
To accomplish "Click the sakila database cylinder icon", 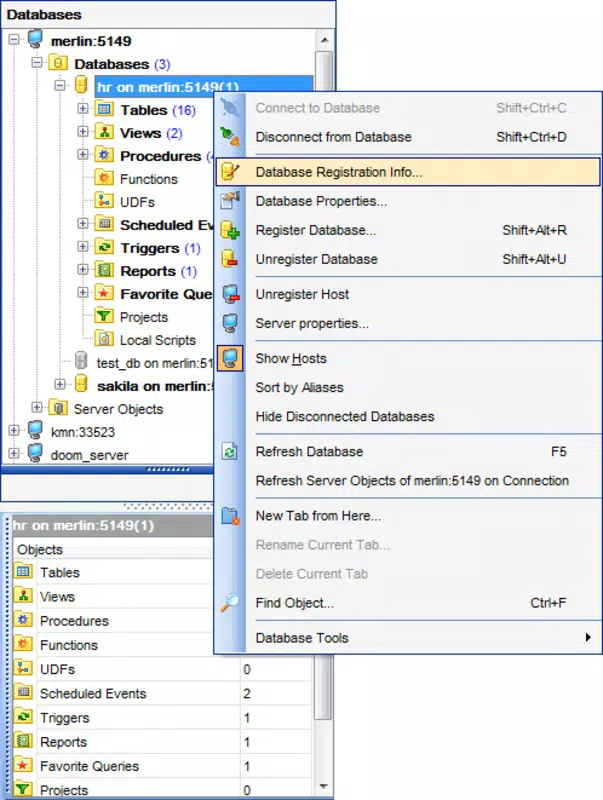I will pyautogui.click(x=81, y=384).
